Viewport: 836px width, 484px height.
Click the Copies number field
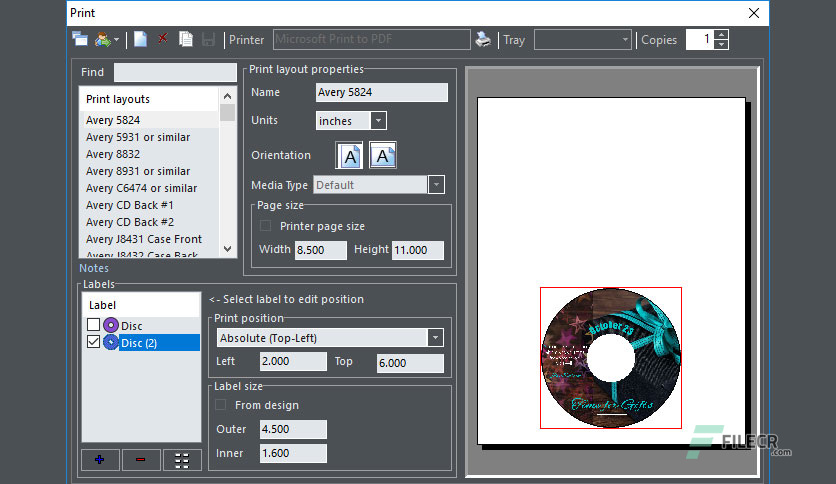[700, 39]
